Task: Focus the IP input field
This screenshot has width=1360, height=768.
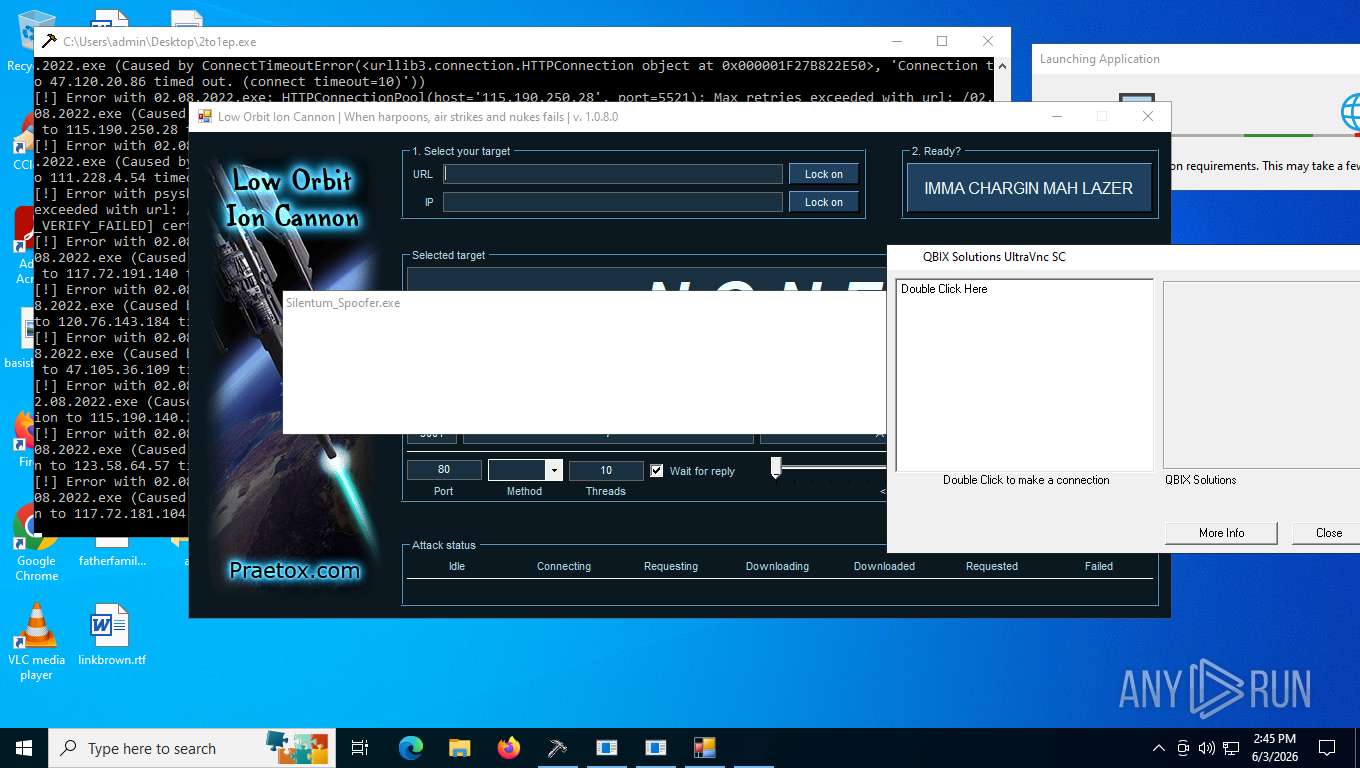Action: [x=613, y=202]
